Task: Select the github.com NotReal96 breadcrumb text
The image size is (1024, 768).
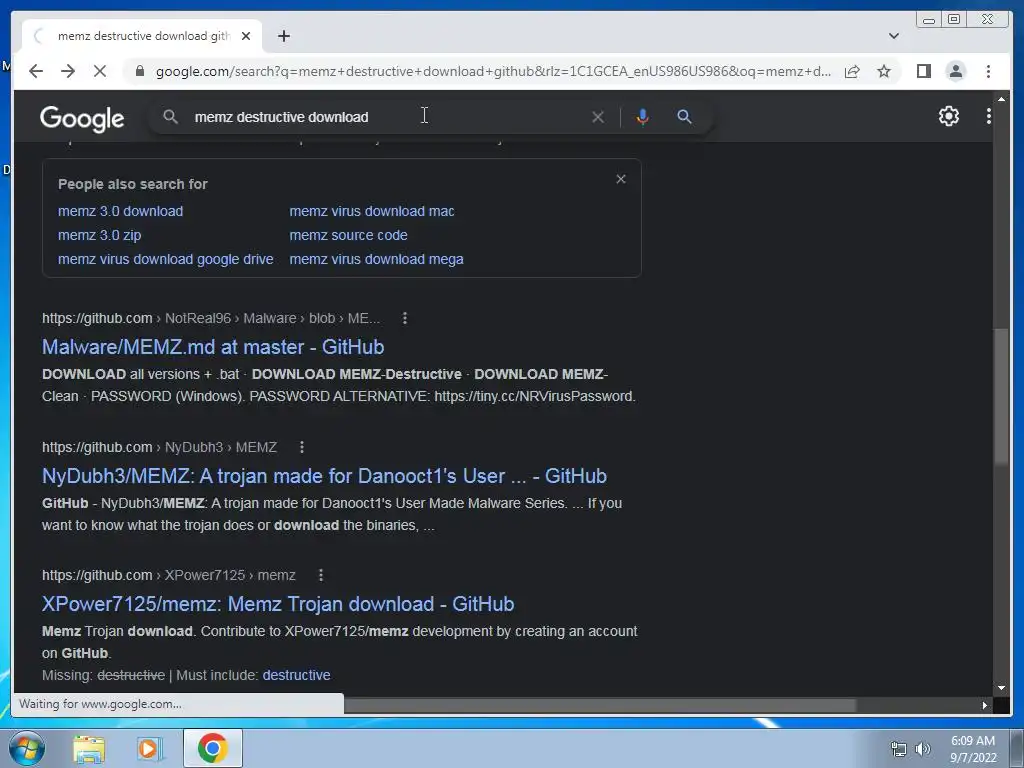Action: [x=211, y=318]
